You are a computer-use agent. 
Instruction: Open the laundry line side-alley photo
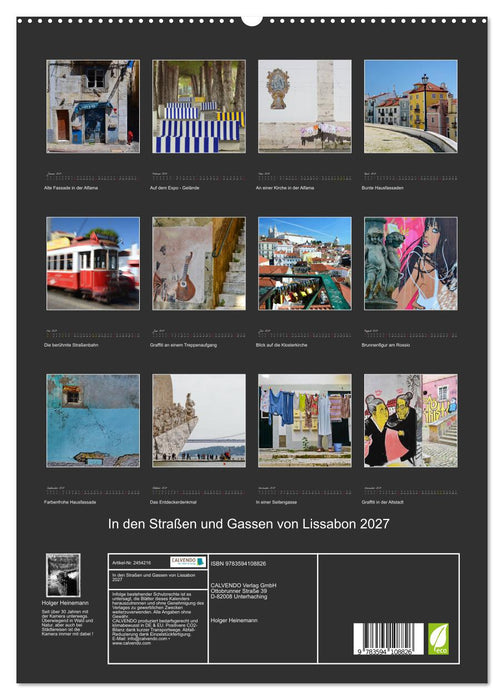click(x=304, y=421)
